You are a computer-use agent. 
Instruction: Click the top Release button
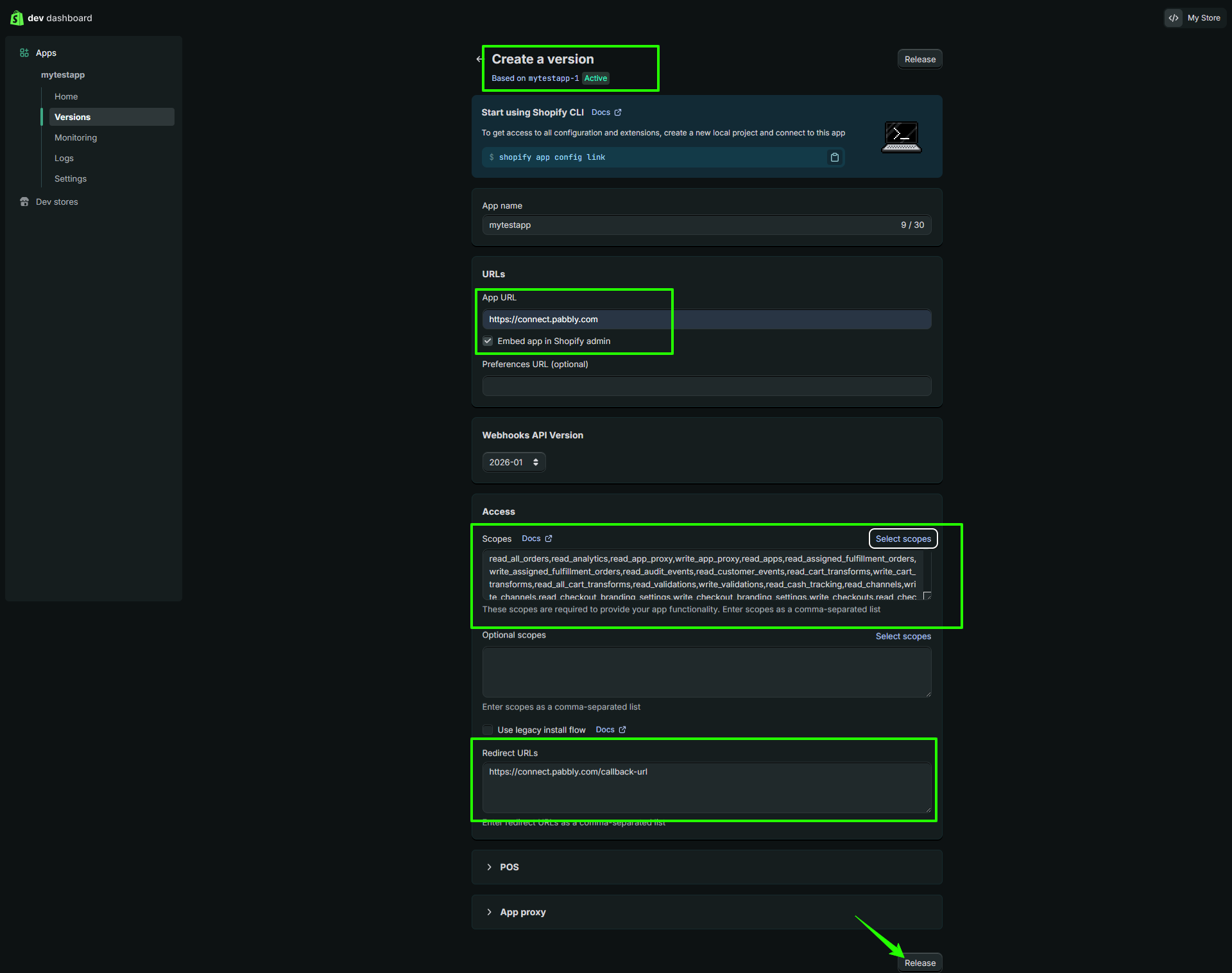click(920, 59)
